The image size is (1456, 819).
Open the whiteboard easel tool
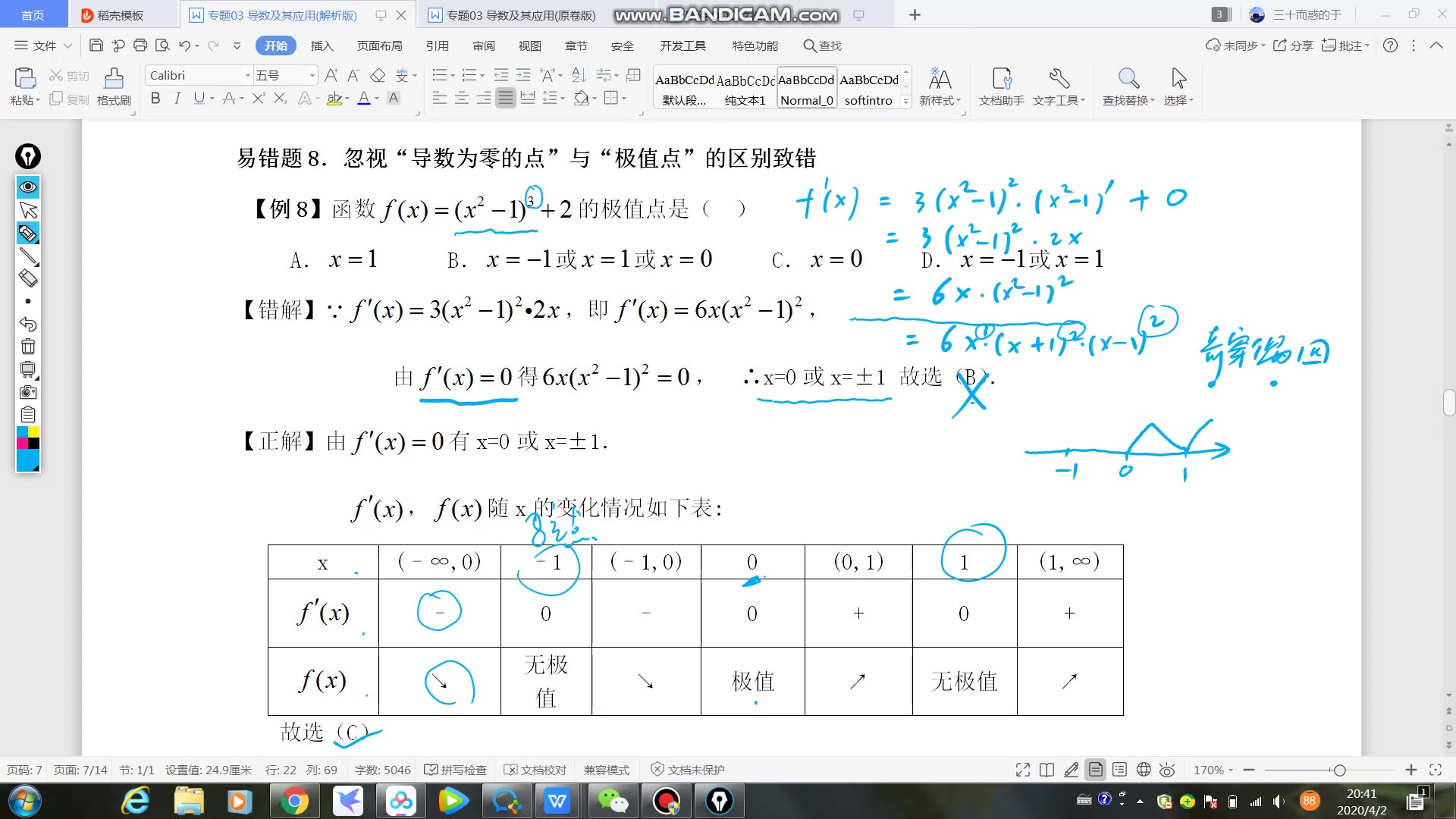[28, 369]
